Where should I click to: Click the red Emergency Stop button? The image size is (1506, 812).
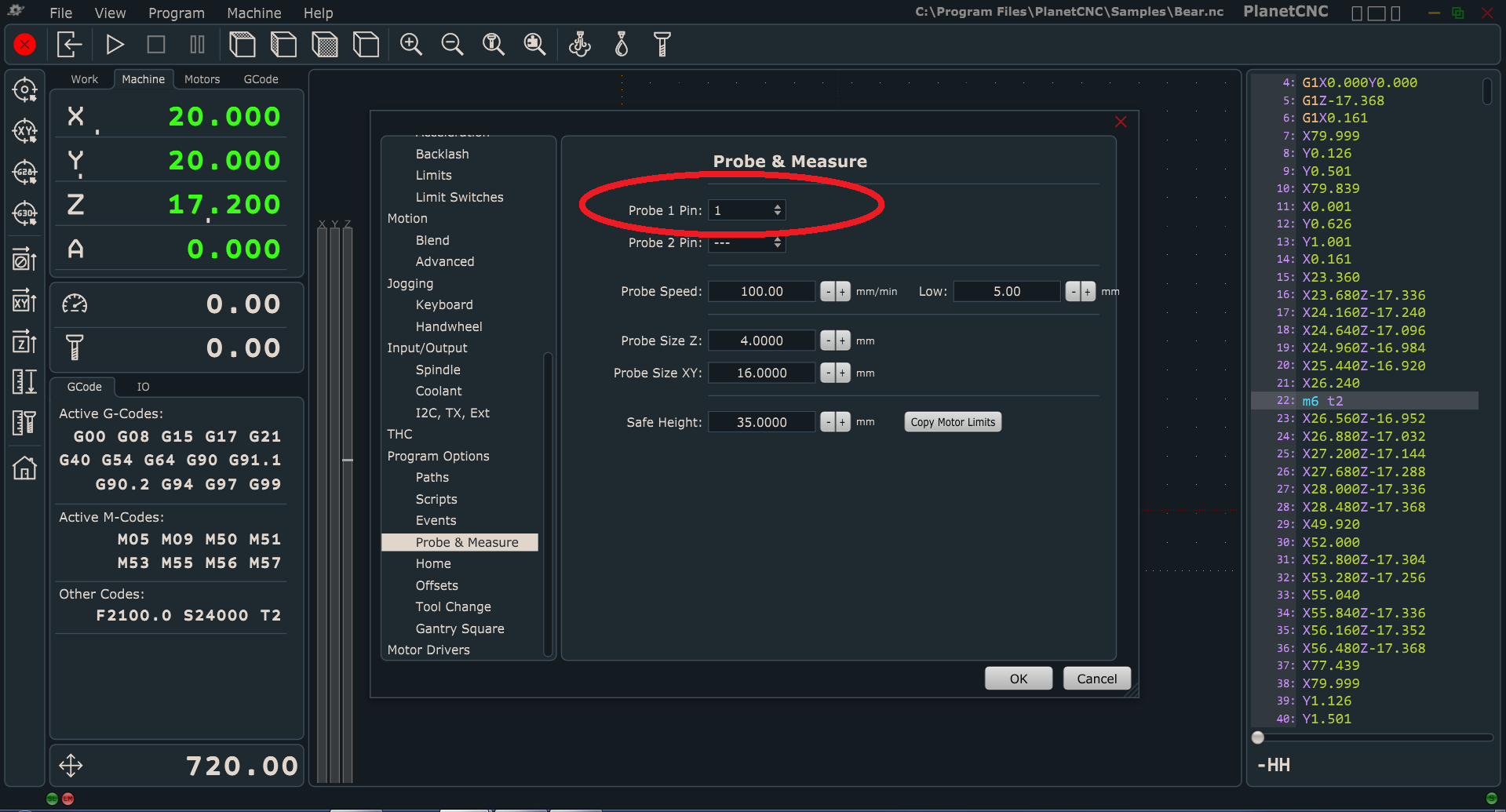[25, 45]
